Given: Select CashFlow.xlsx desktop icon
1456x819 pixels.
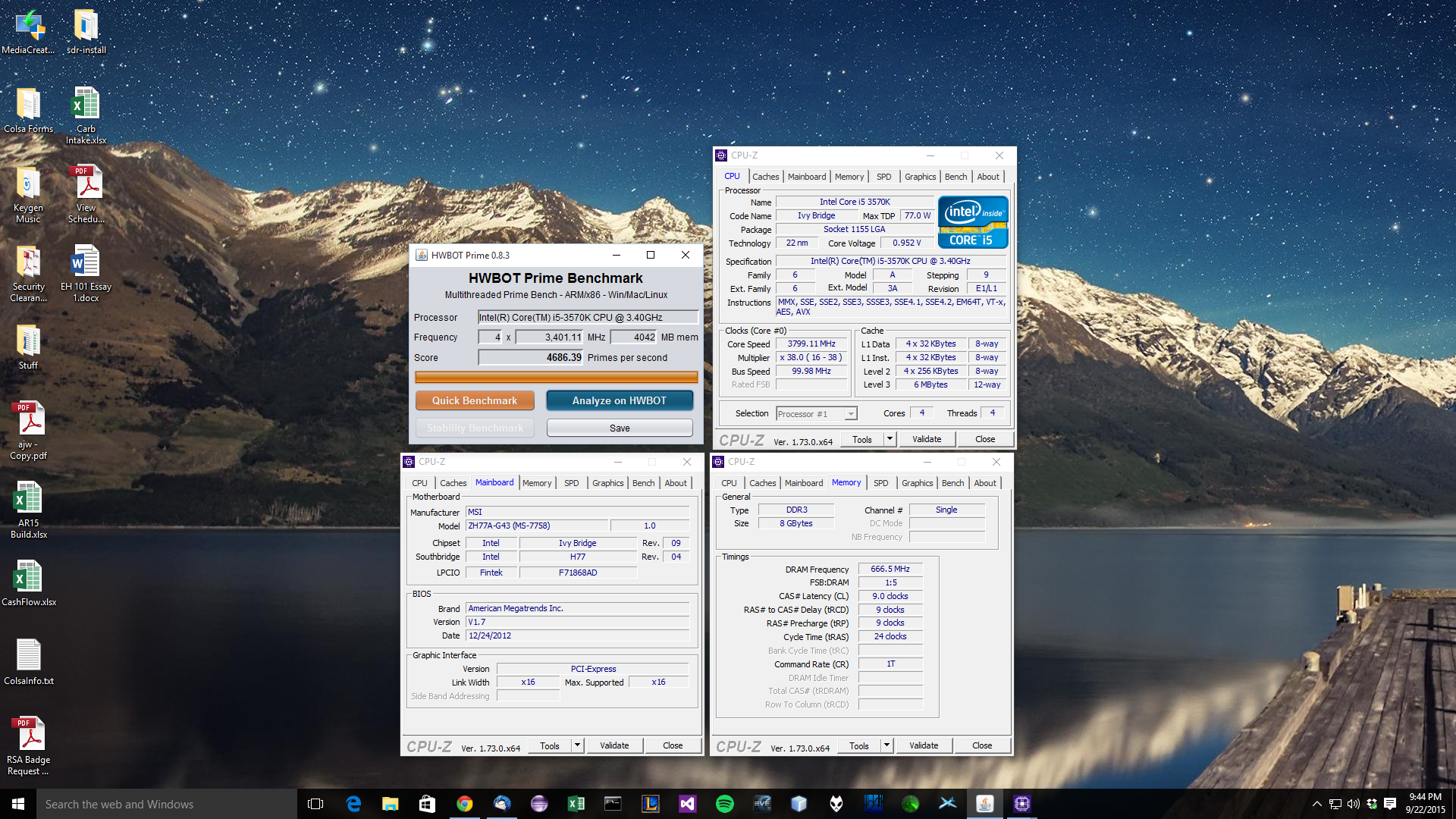Looking at the screenshot, I should point(28,584).
